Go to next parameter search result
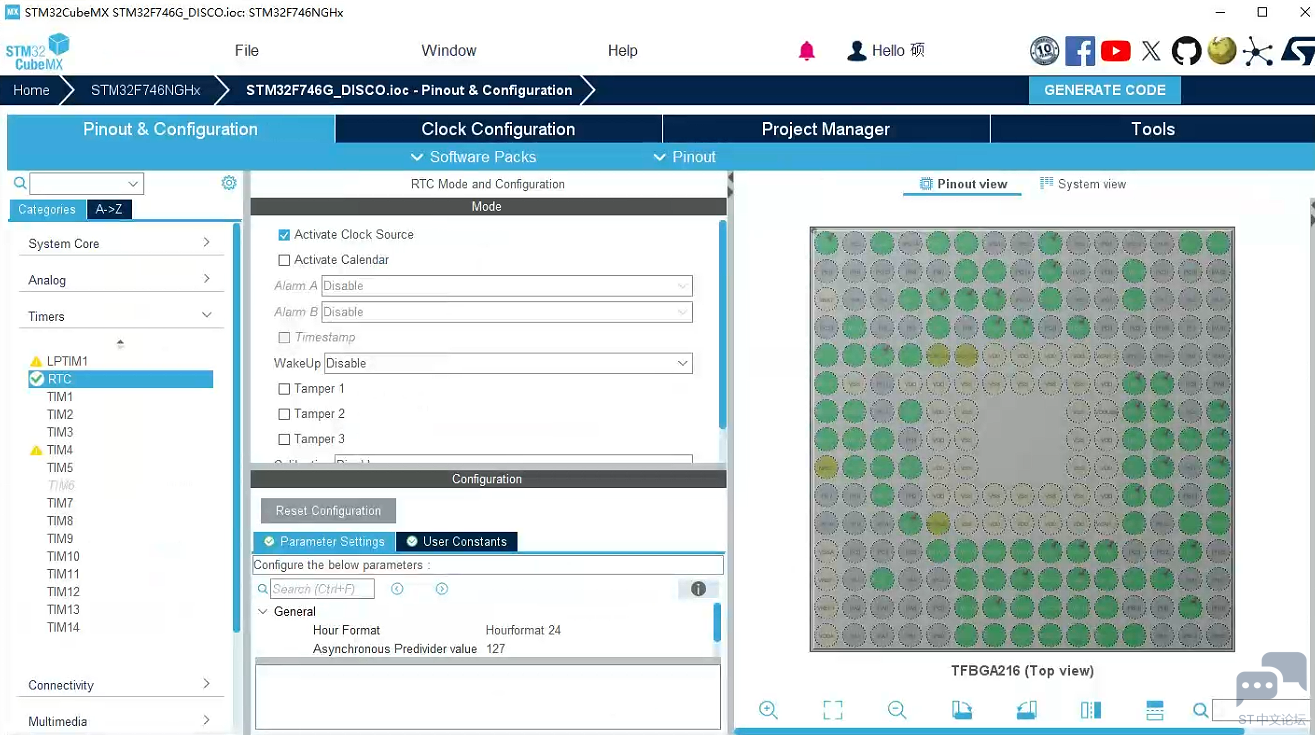The width and height of the screenshot is (1315, 735). (x=441, y=589)
